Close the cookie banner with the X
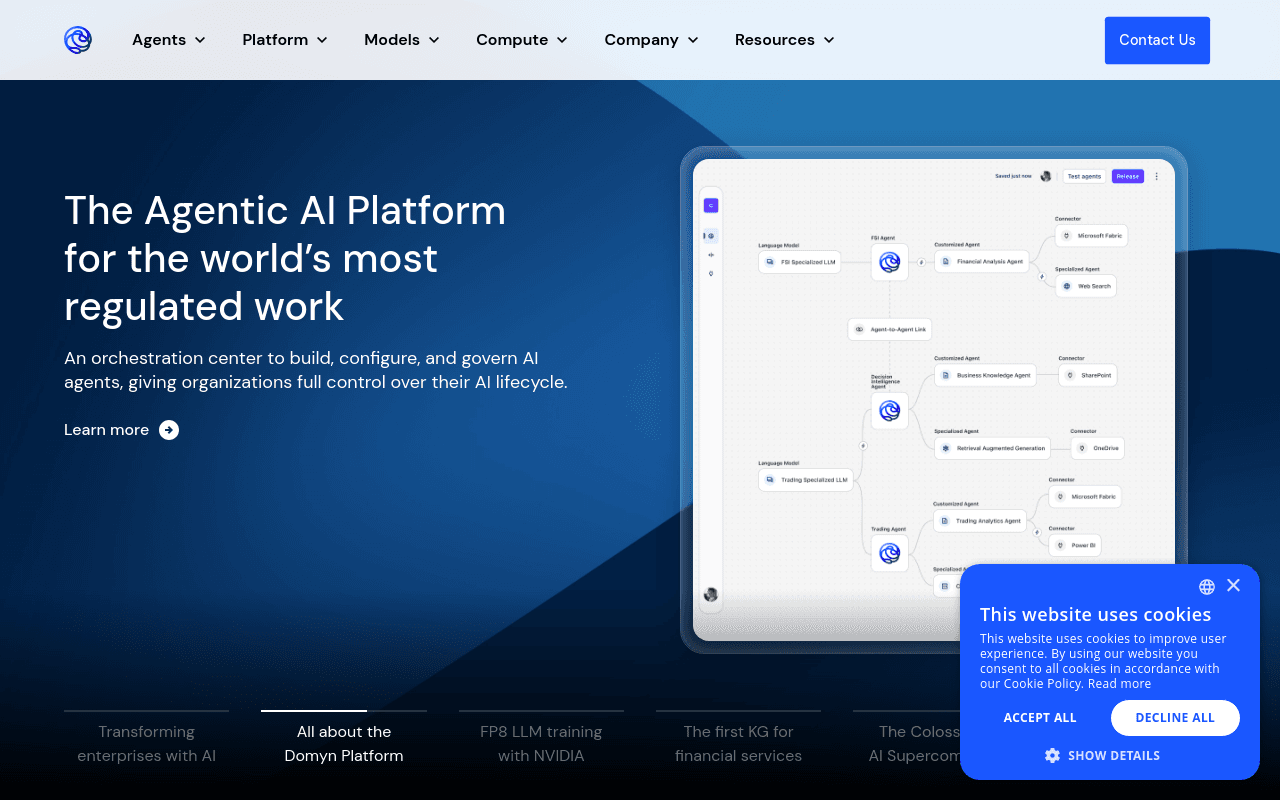The image size is (1280, 800). point(1233,586)
